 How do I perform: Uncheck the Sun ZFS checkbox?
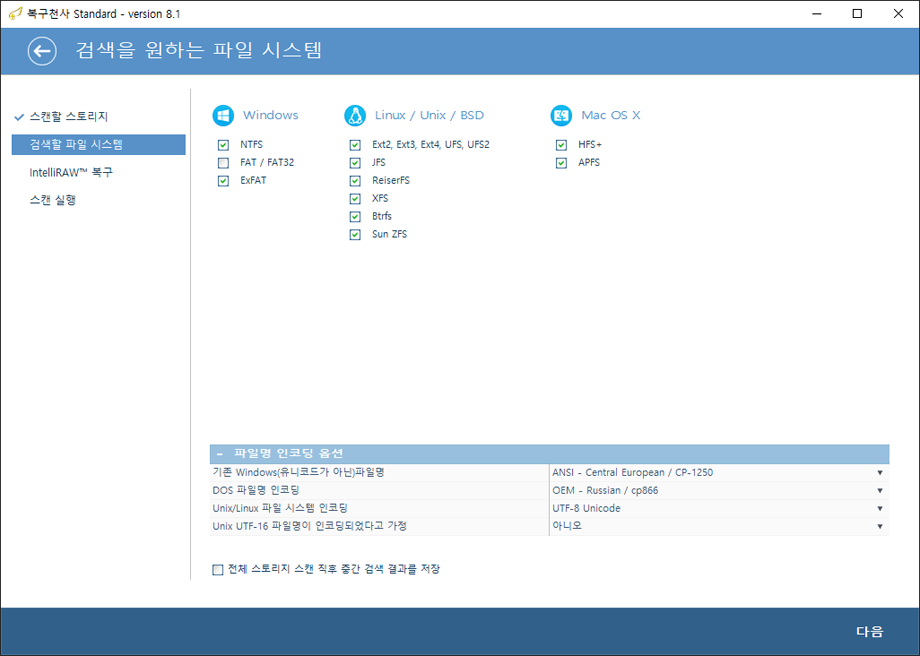[355, 235]
